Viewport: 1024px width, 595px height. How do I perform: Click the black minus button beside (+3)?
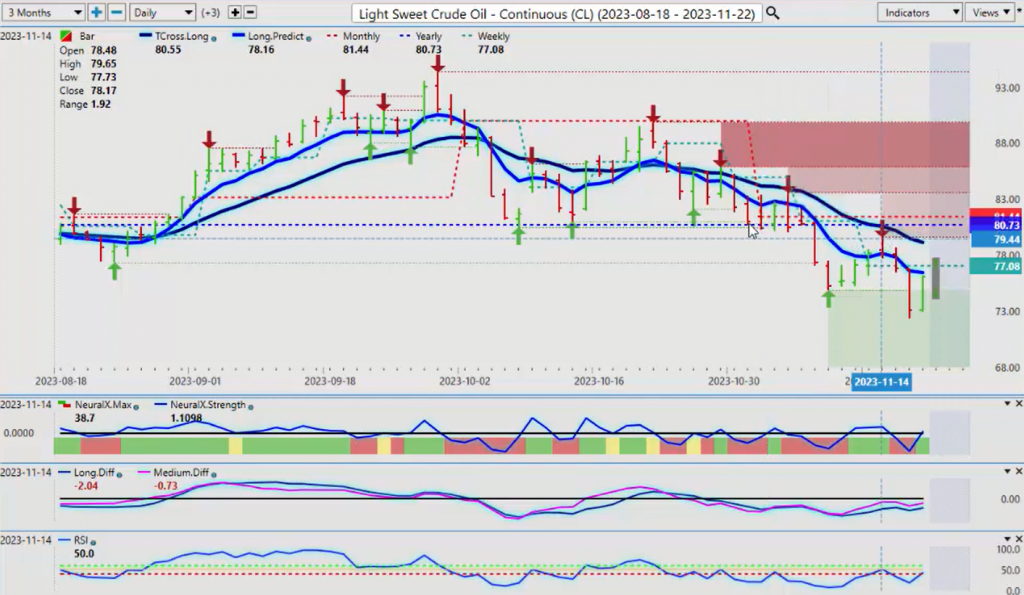[250, 13]
